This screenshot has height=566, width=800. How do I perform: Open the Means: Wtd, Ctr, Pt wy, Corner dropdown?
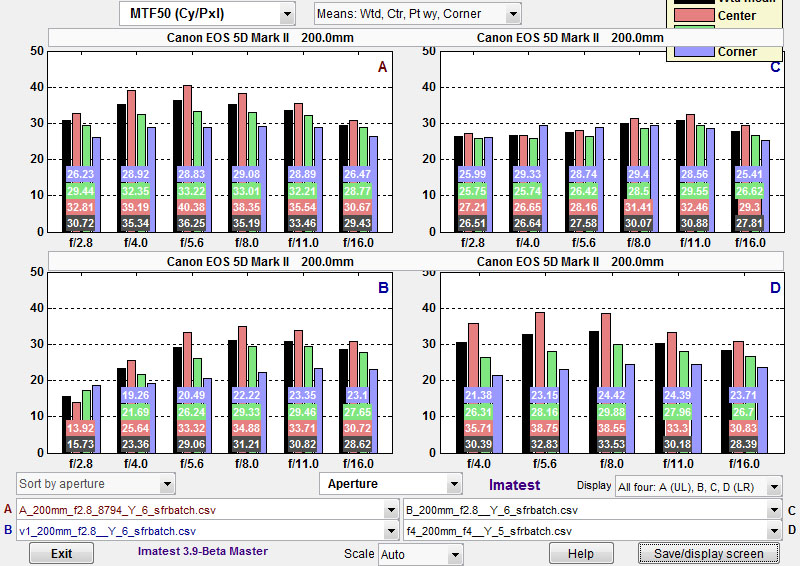click(x=417, y=14)
